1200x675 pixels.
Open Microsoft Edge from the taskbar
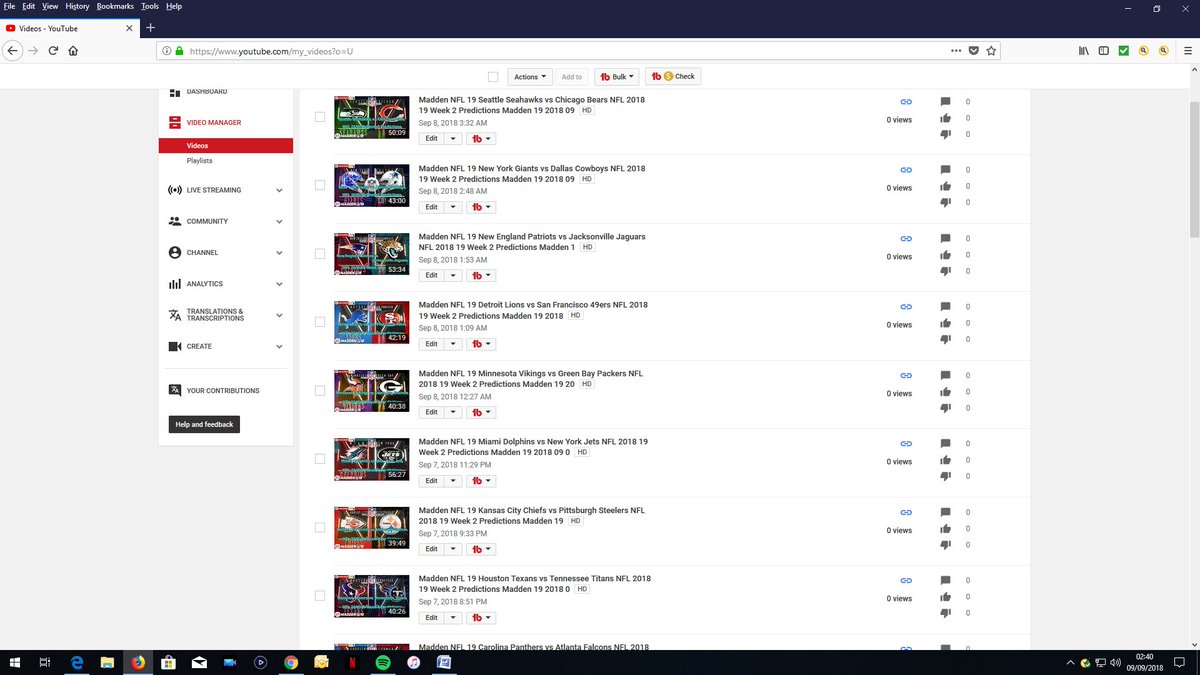click(76, 662)
